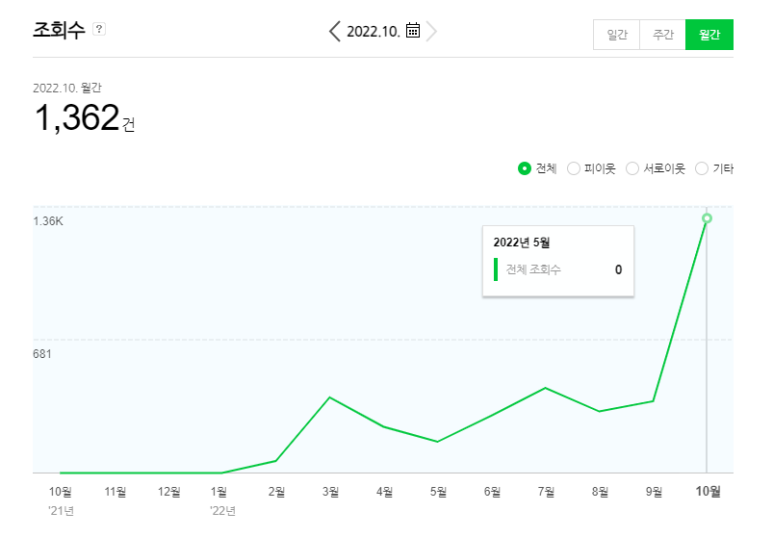This screenshot has width=773, height=537.
Task: Click the 1.36K y-axis label
Action: (x=48, y=221)
